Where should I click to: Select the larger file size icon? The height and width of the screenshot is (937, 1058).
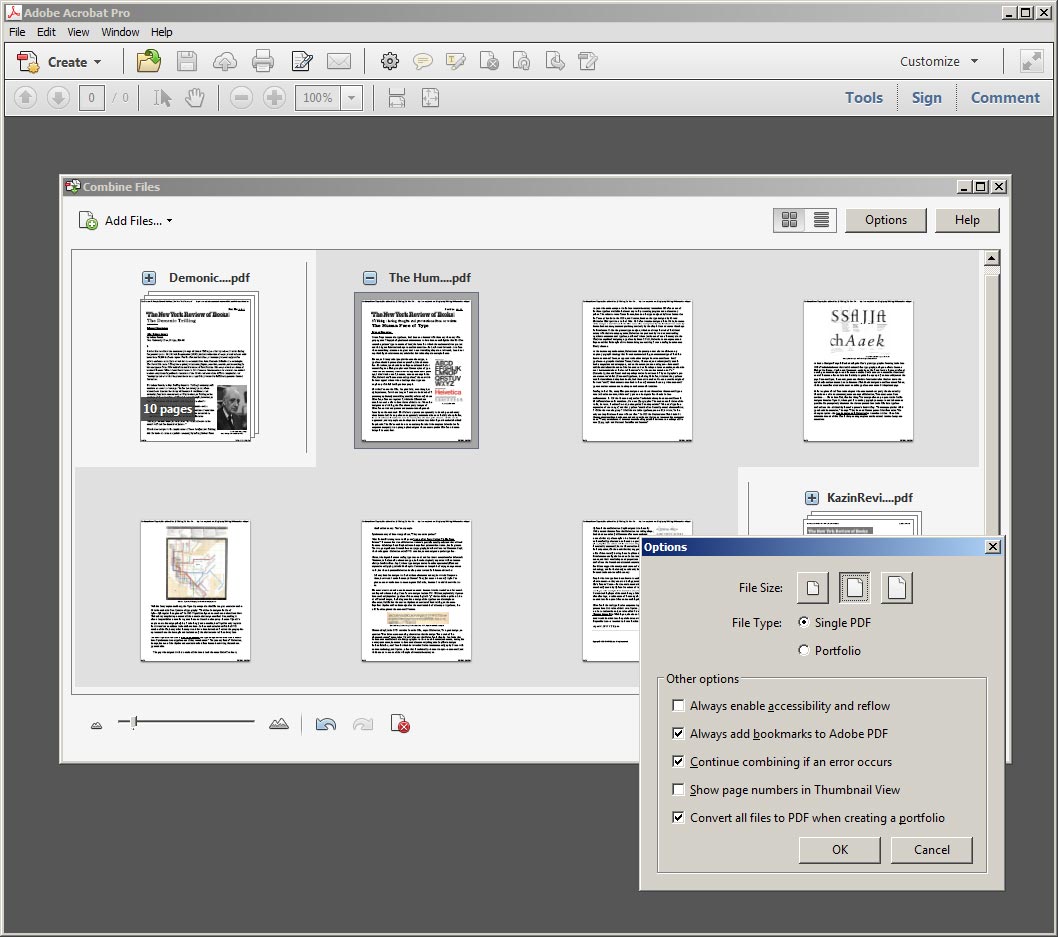click(x=897, y=588)
